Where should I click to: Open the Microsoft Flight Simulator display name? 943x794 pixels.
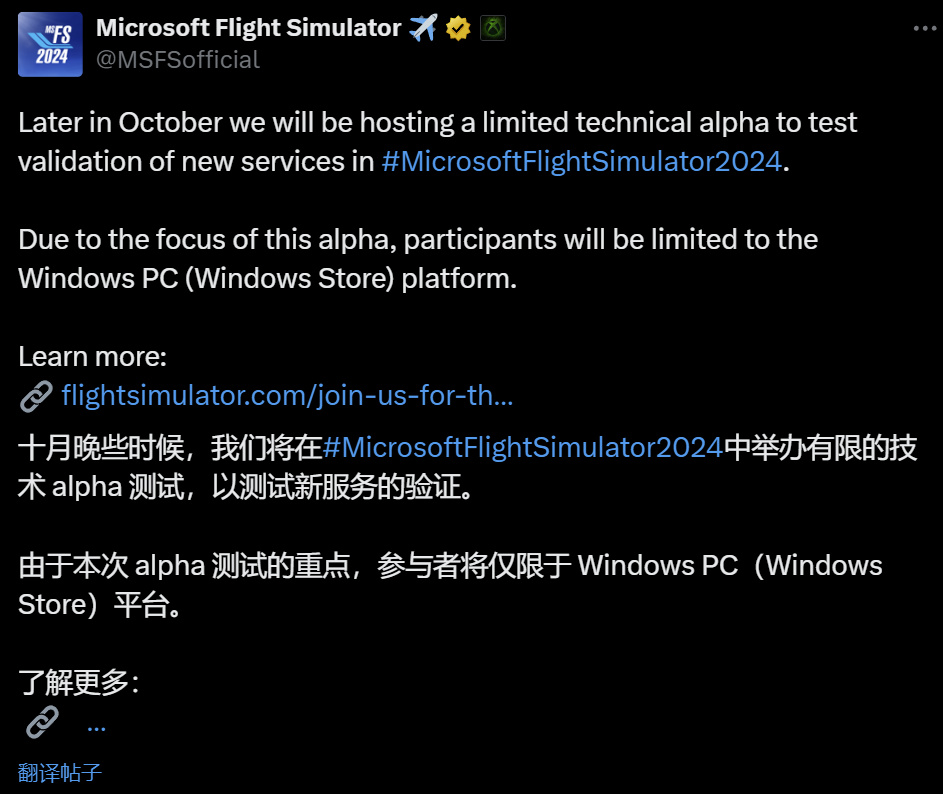(x=248, y=29)
